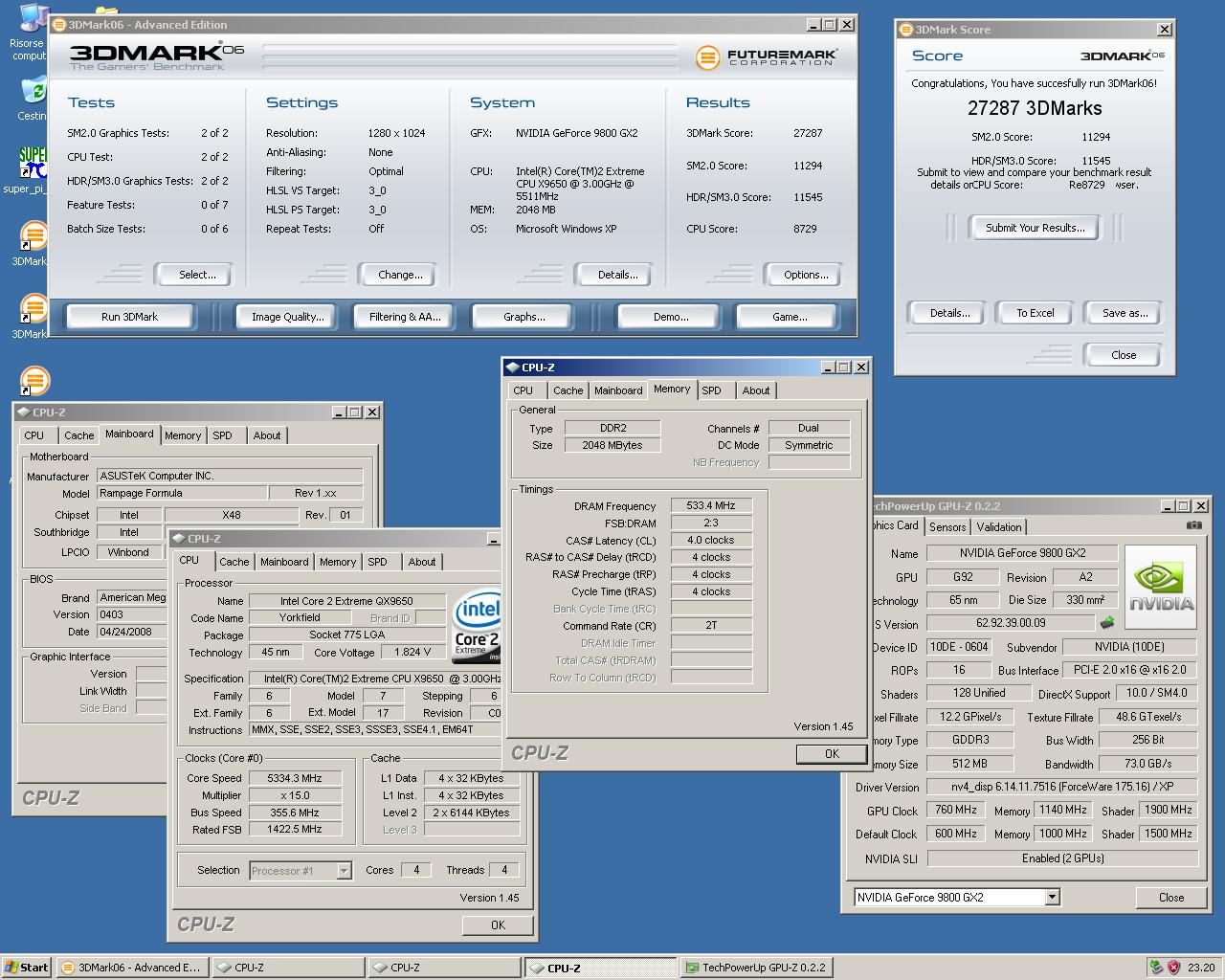This screenshot has height=980, width=1225.
Task: Open the second 3DMark desktop shortcut icon
Action: (x=33, y=308)
